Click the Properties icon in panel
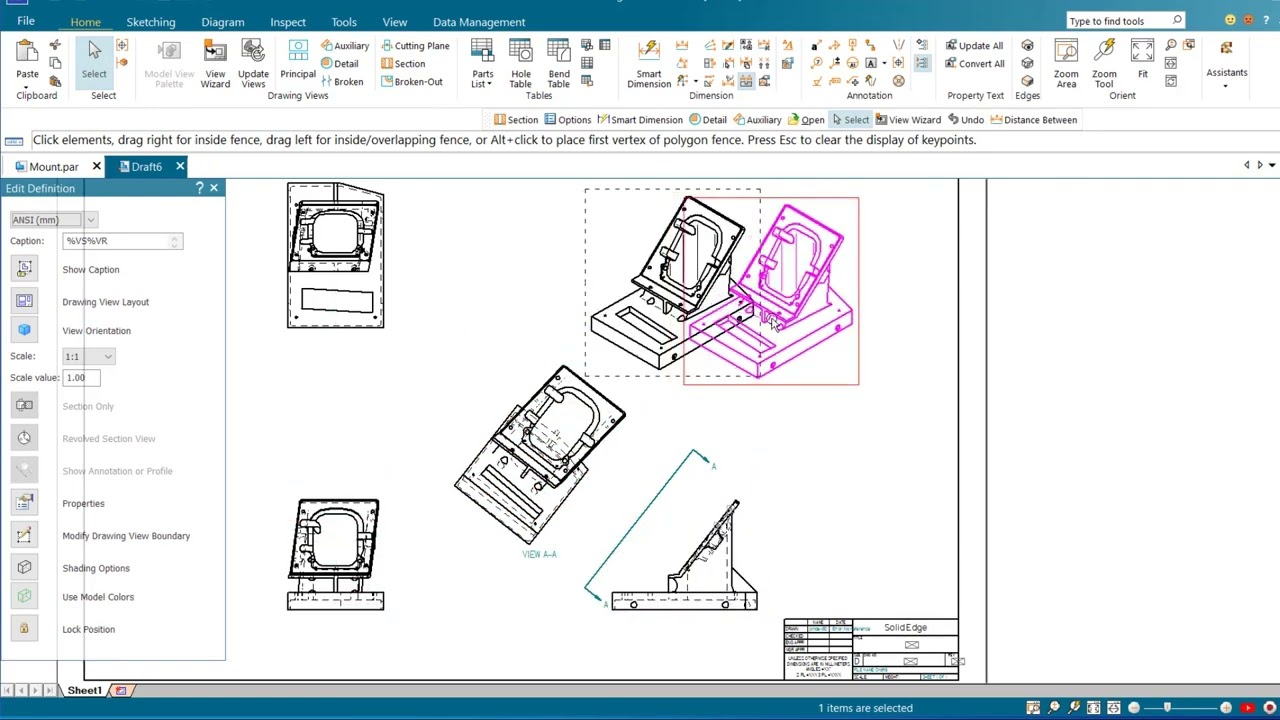 tap(25, 503)
